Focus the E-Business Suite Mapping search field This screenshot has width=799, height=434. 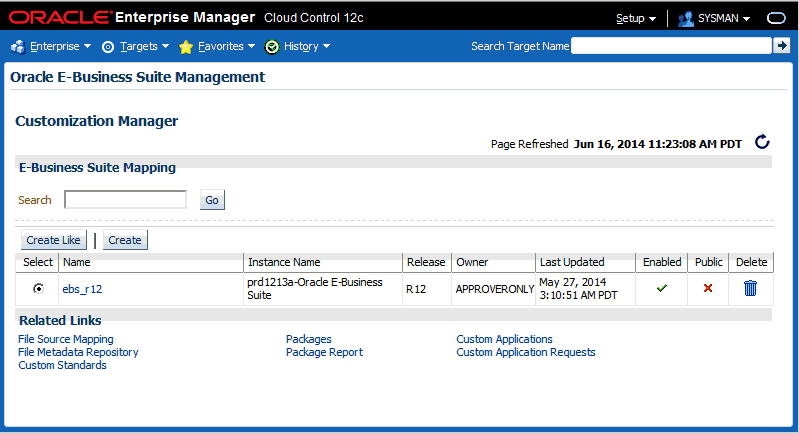click(125, 200)
